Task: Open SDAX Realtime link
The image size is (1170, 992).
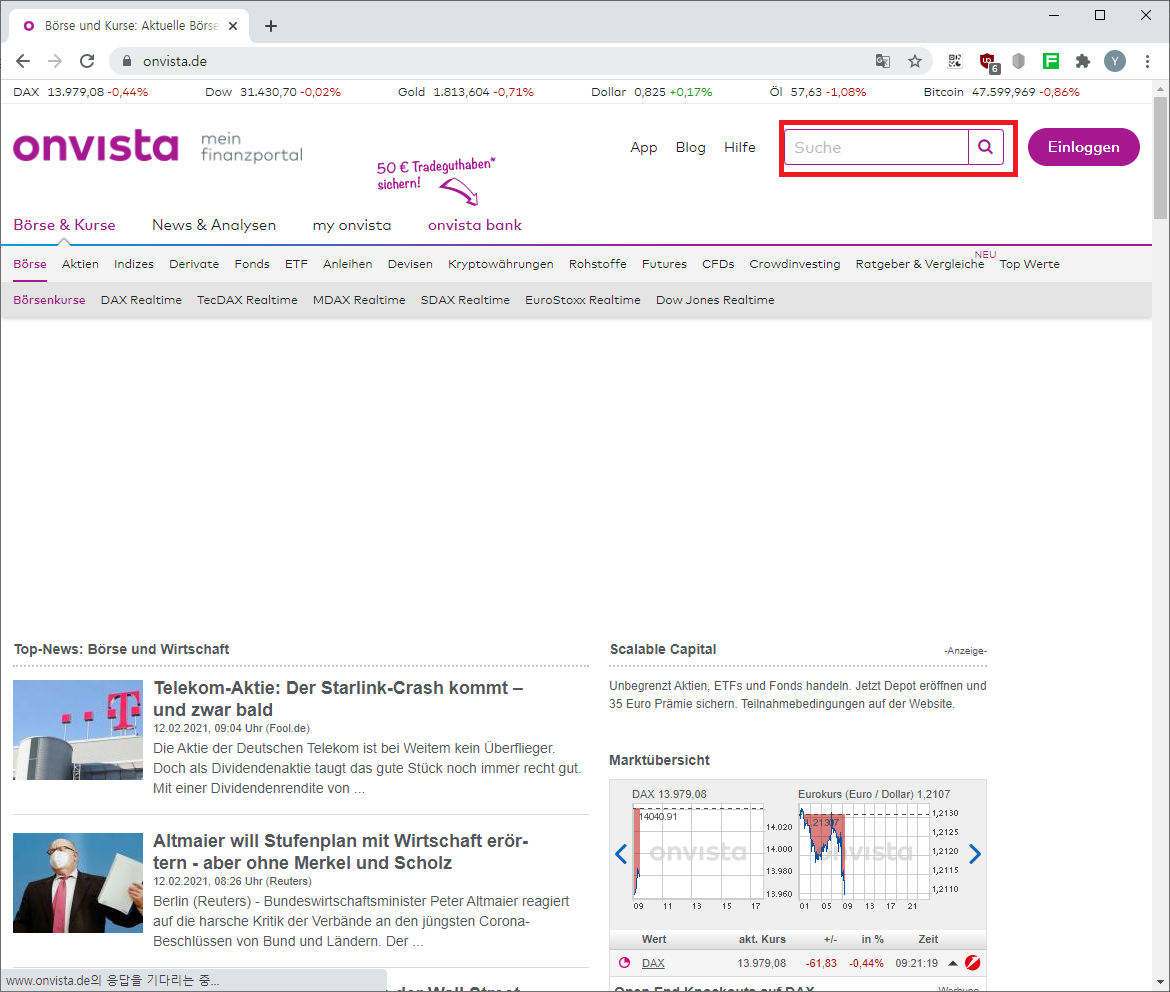Action: point(465,299)
